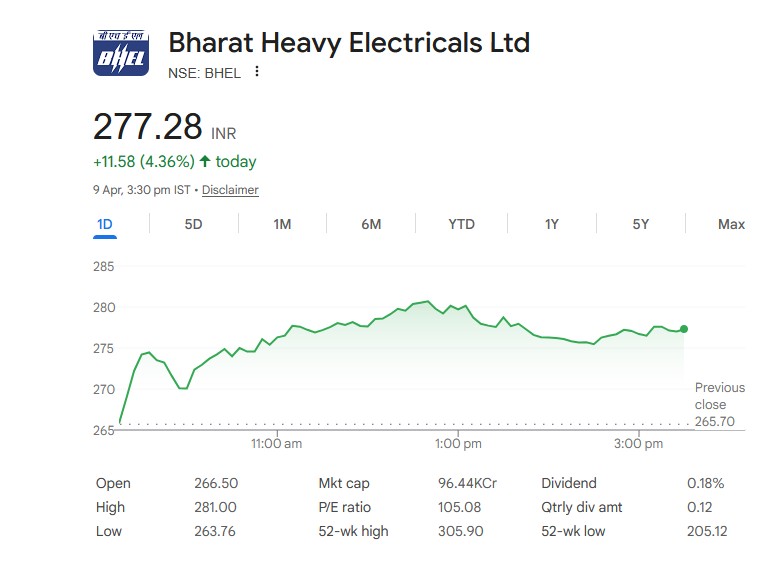Select the Max time range tab
Screen dimensions: 759x571
731,224
